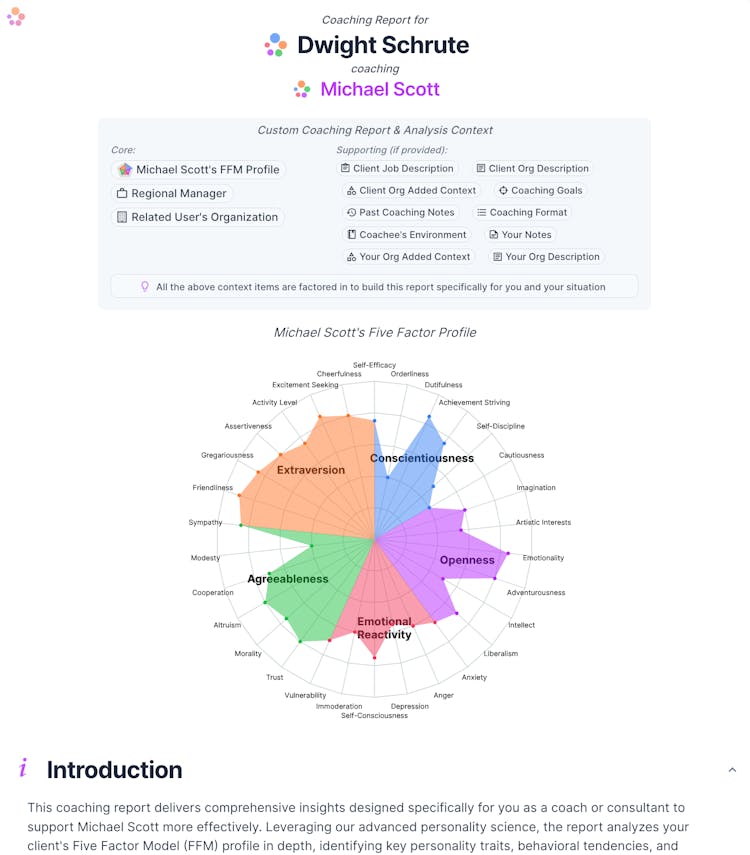Collapse the Introduction section with the chevron
This screenshot has height=855, width=750.
[x=732, y=769]
